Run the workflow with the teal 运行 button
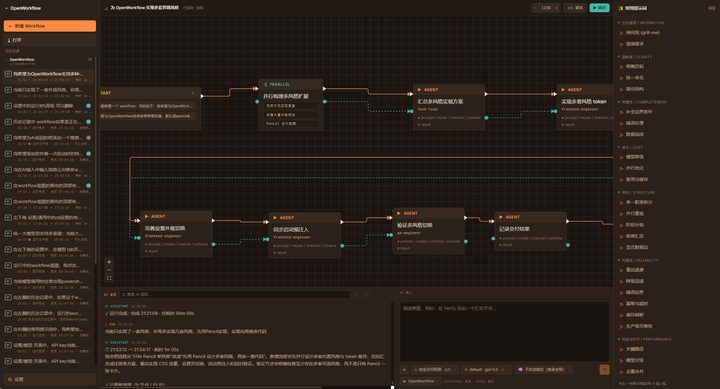720x389 pixels. point(599,8)
